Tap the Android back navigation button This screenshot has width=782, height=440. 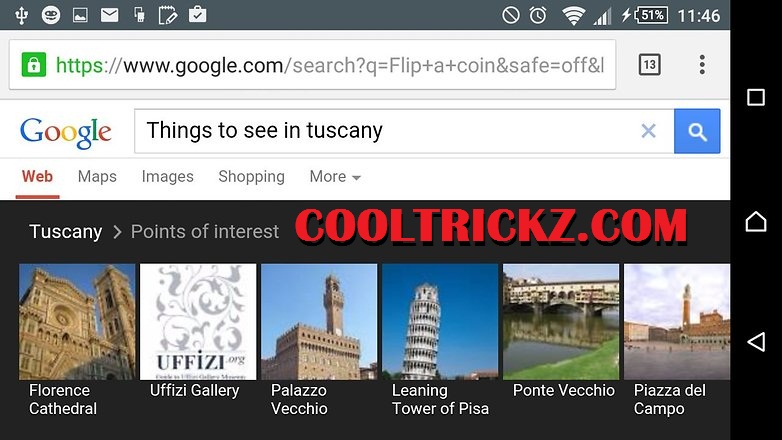(756, 342)
